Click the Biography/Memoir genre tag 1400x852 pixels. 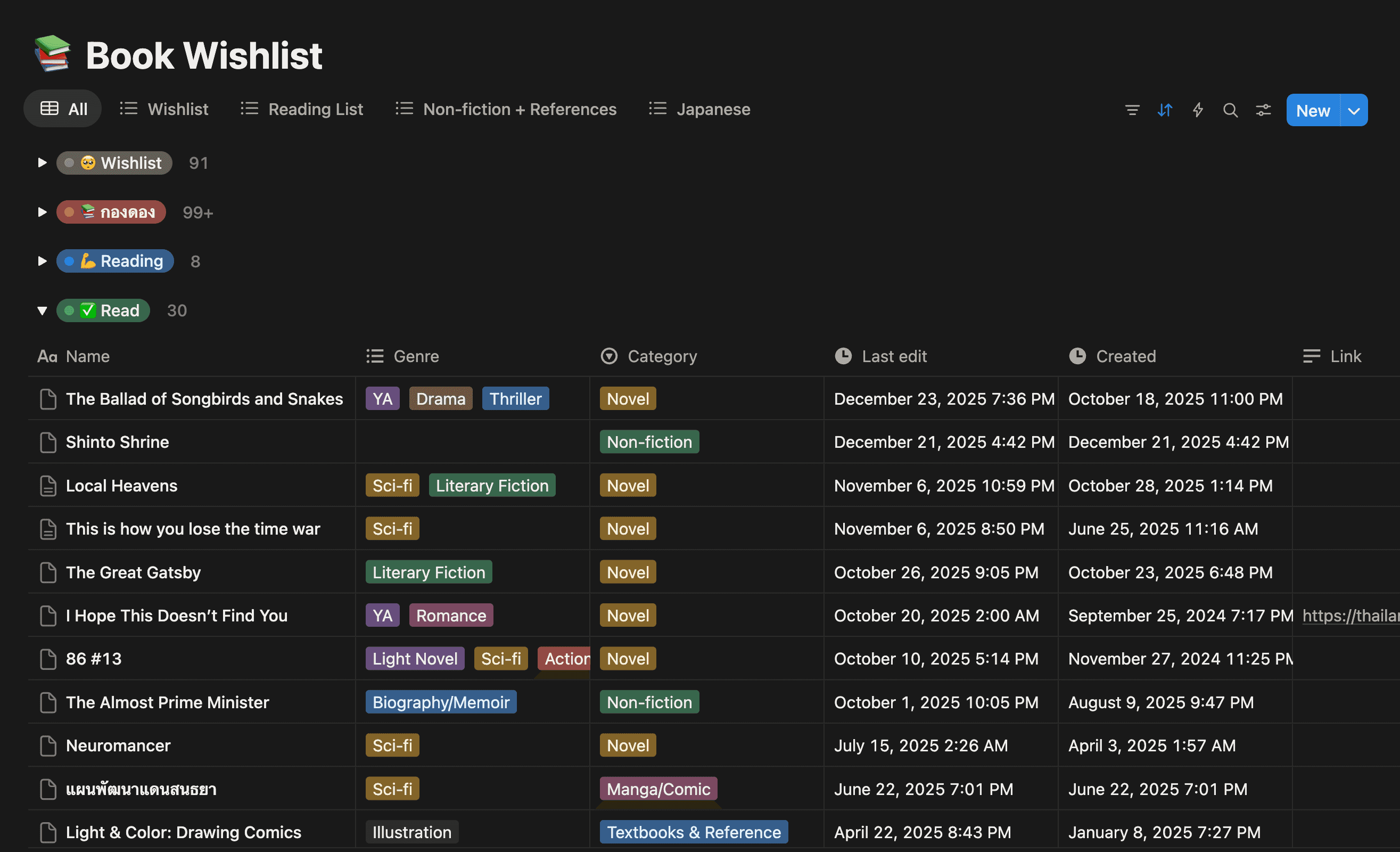441,702
